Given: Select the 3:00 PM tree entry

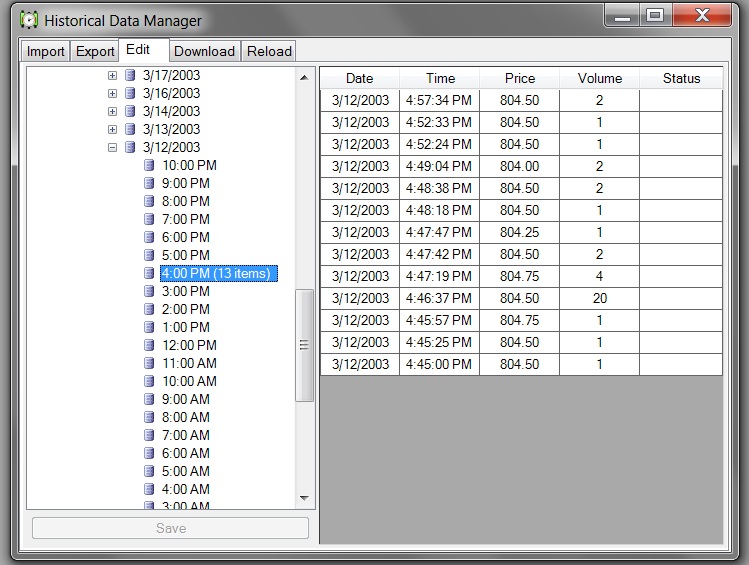Looking at the screenshot, I should coord(185,291).
